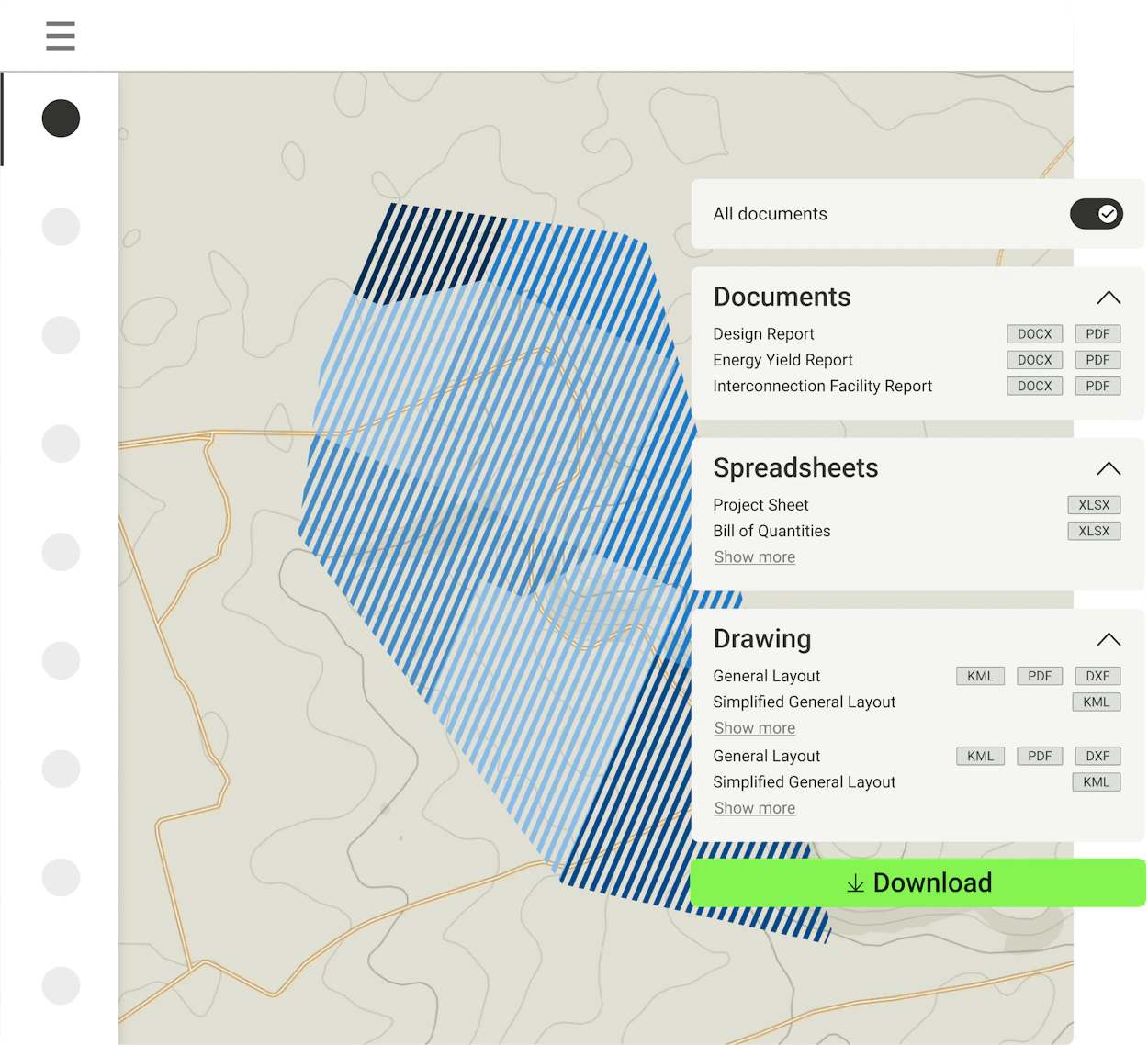Collapse the Drawing section
Viewport: 1148px width, 1045px height.
point(1109,639)
